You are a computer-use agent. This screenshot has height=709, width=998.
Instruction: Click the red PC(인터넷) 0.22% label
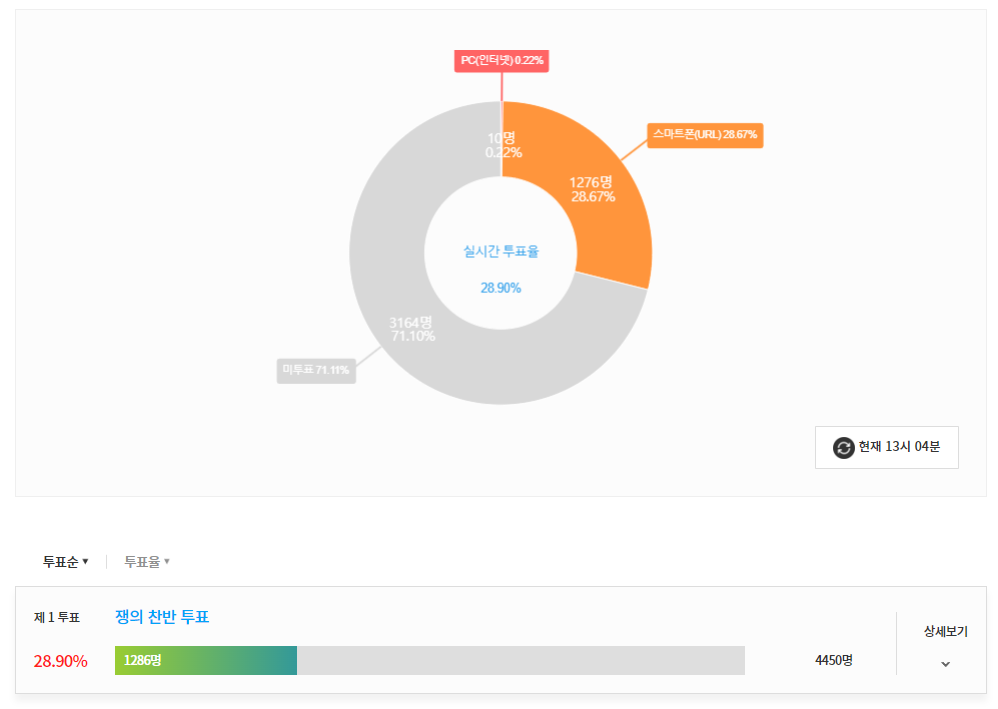point(502,61)
